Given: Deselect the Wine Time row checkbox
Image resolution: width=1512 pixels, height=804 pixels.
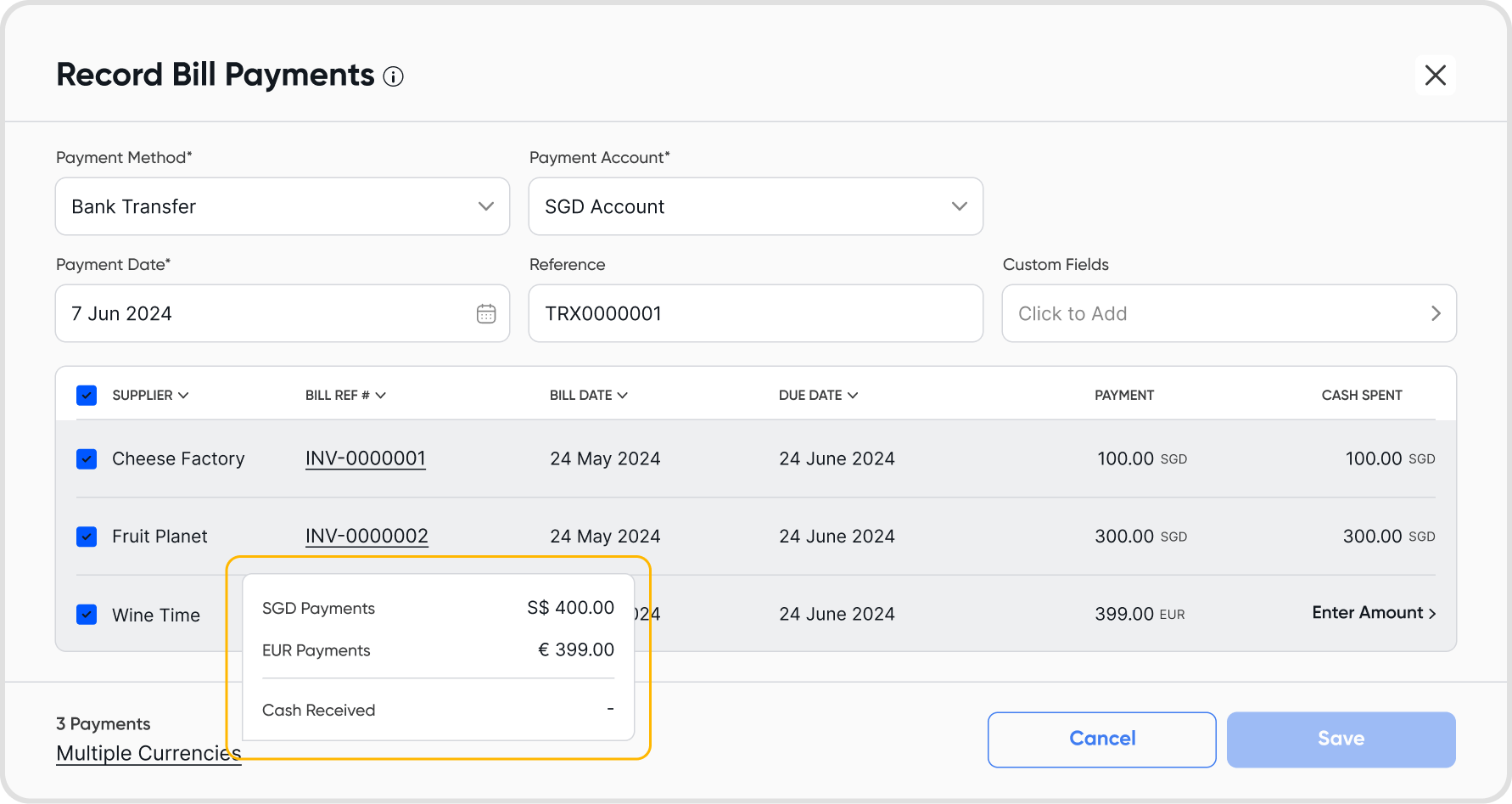Looking at the screenshot, I should click(87, 615).
